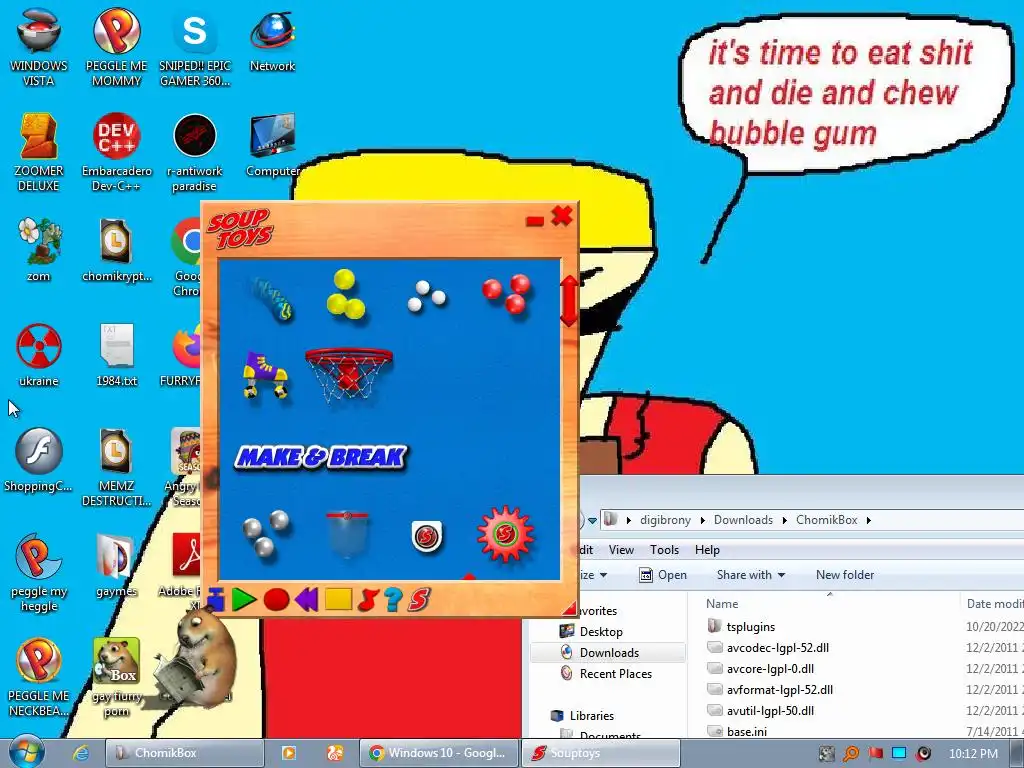
Task: Select the metal steel balls toy
Action: pos(266,532)
